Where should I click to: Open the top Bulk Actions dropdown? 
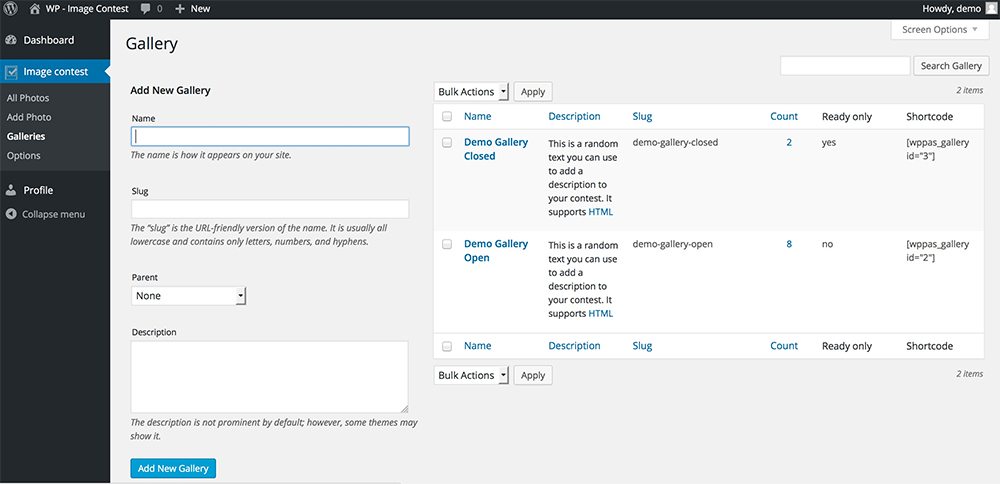coord(471,92)
